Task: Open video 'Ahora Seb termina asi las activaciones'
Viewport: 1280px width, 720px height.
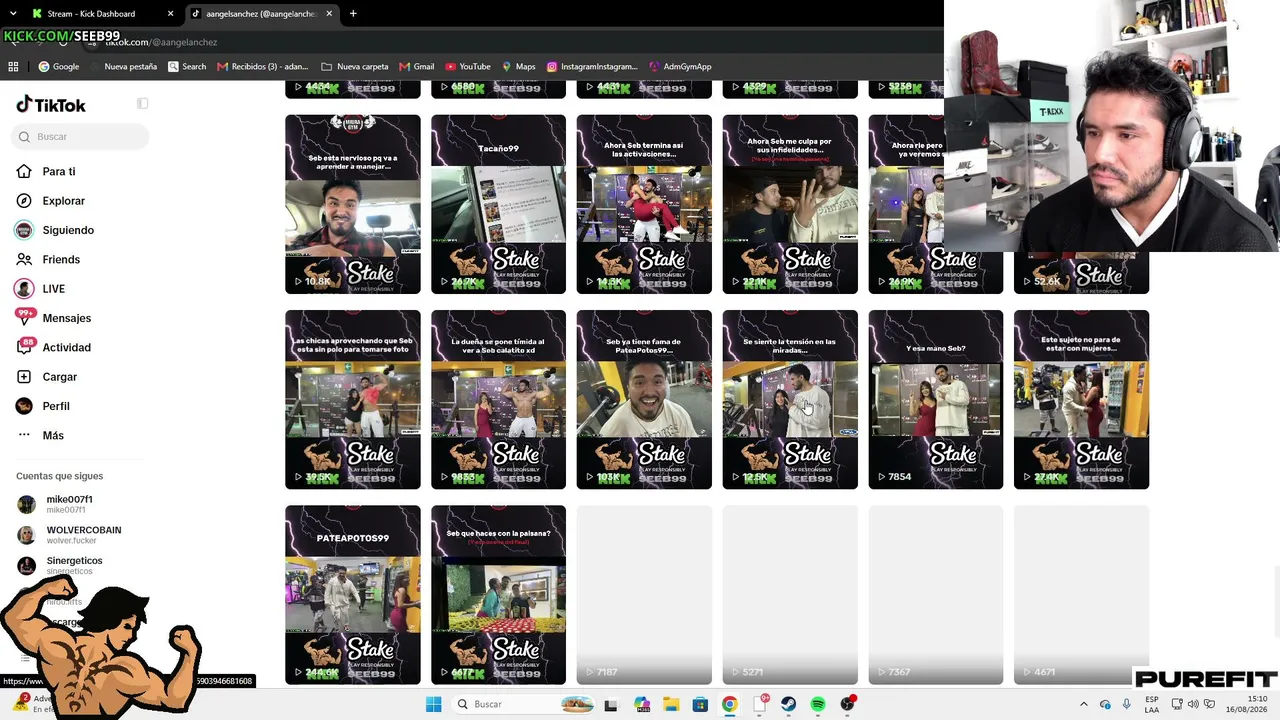Action: (644, 204)
